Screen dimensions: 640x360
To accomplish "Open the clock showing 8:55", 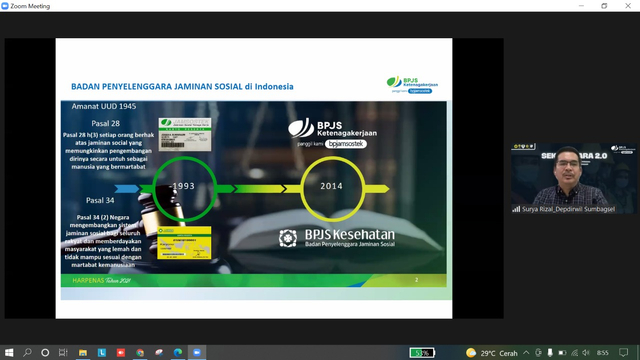I will [x=602, y=353].
